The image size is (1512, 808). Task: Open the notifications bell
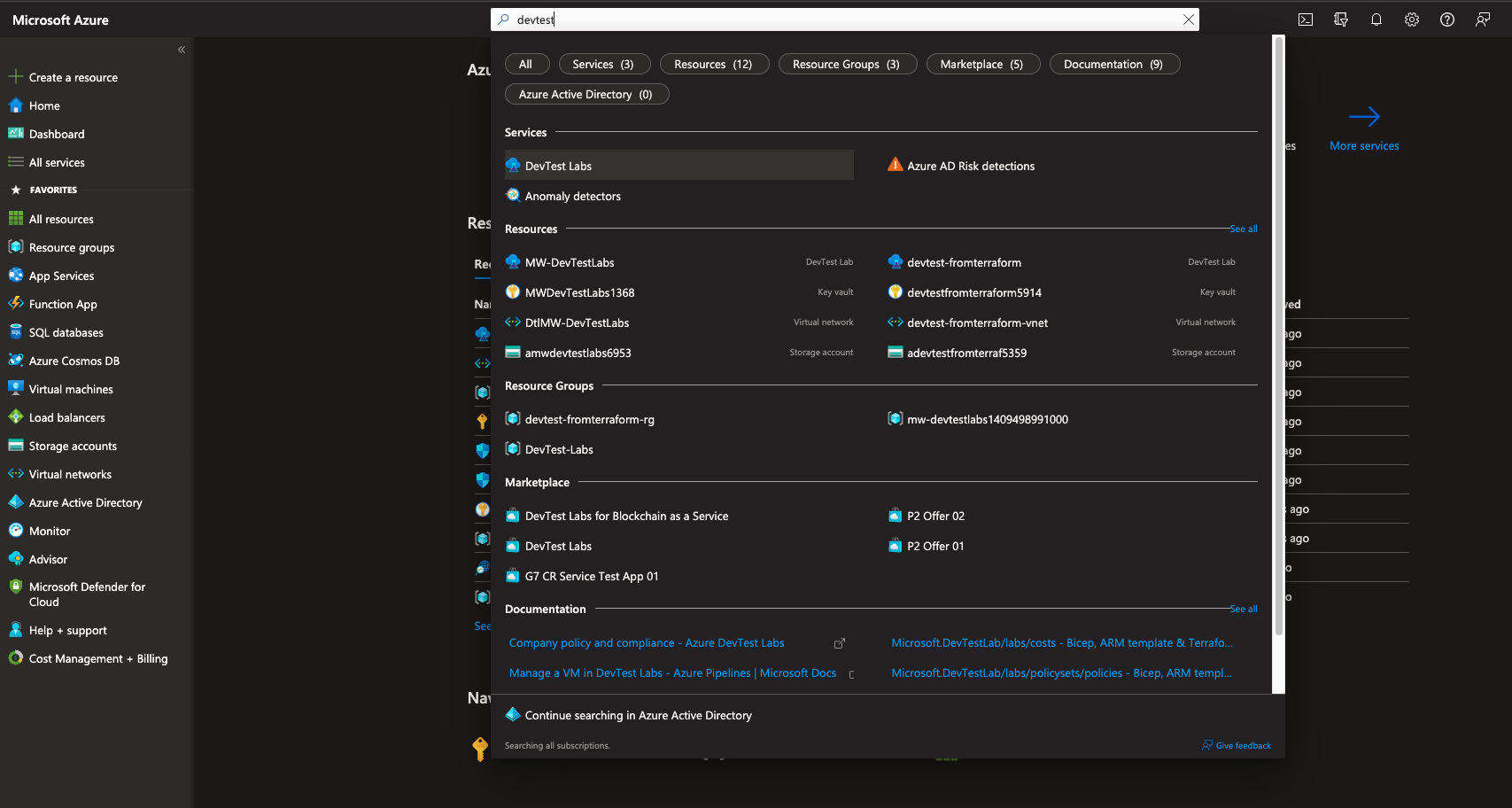coord(1376,19)
